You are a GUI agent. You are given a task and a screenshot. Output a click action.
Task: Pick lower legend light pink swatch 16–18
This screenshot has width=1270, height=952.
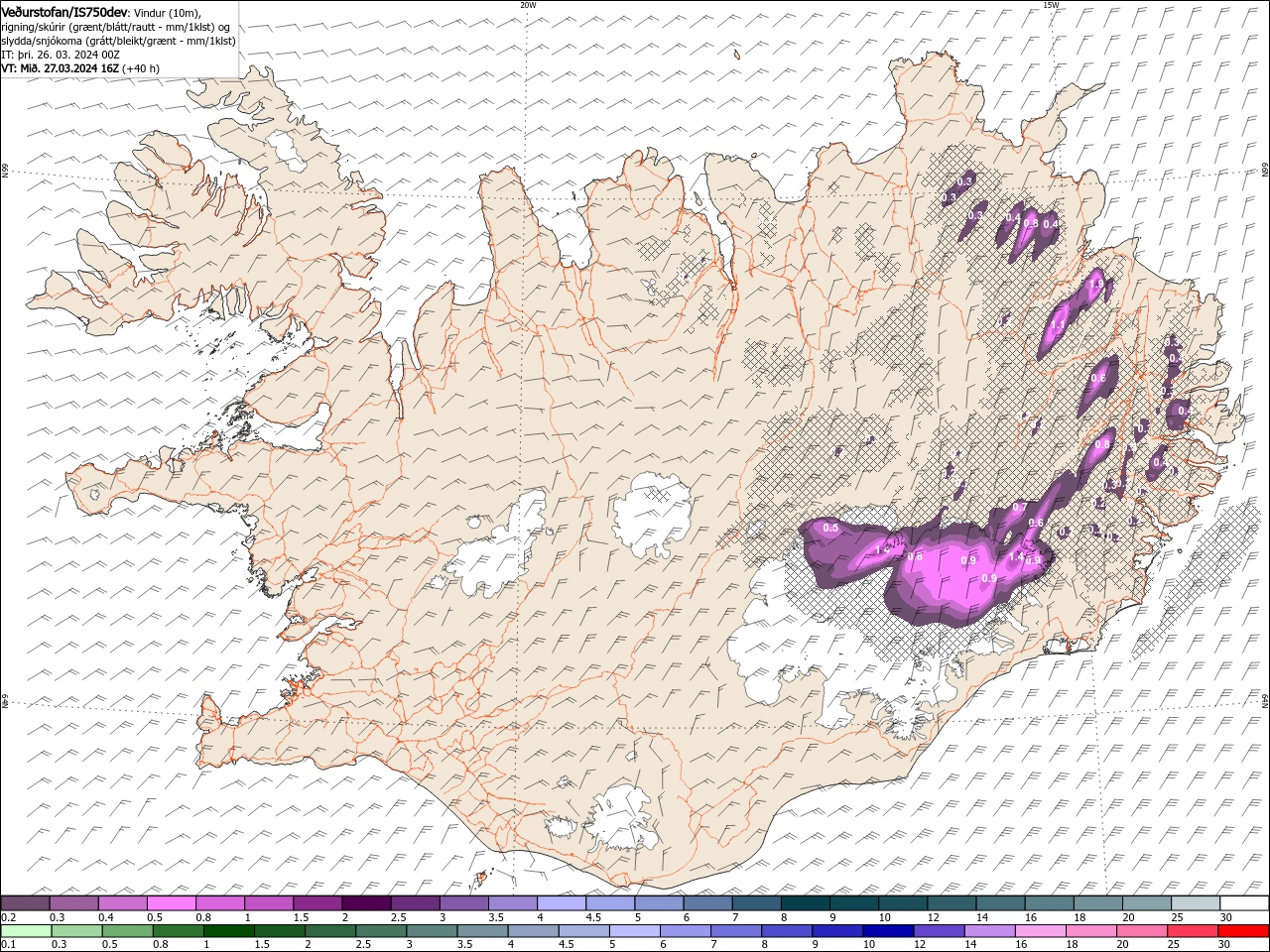(x=1040, y=931)
